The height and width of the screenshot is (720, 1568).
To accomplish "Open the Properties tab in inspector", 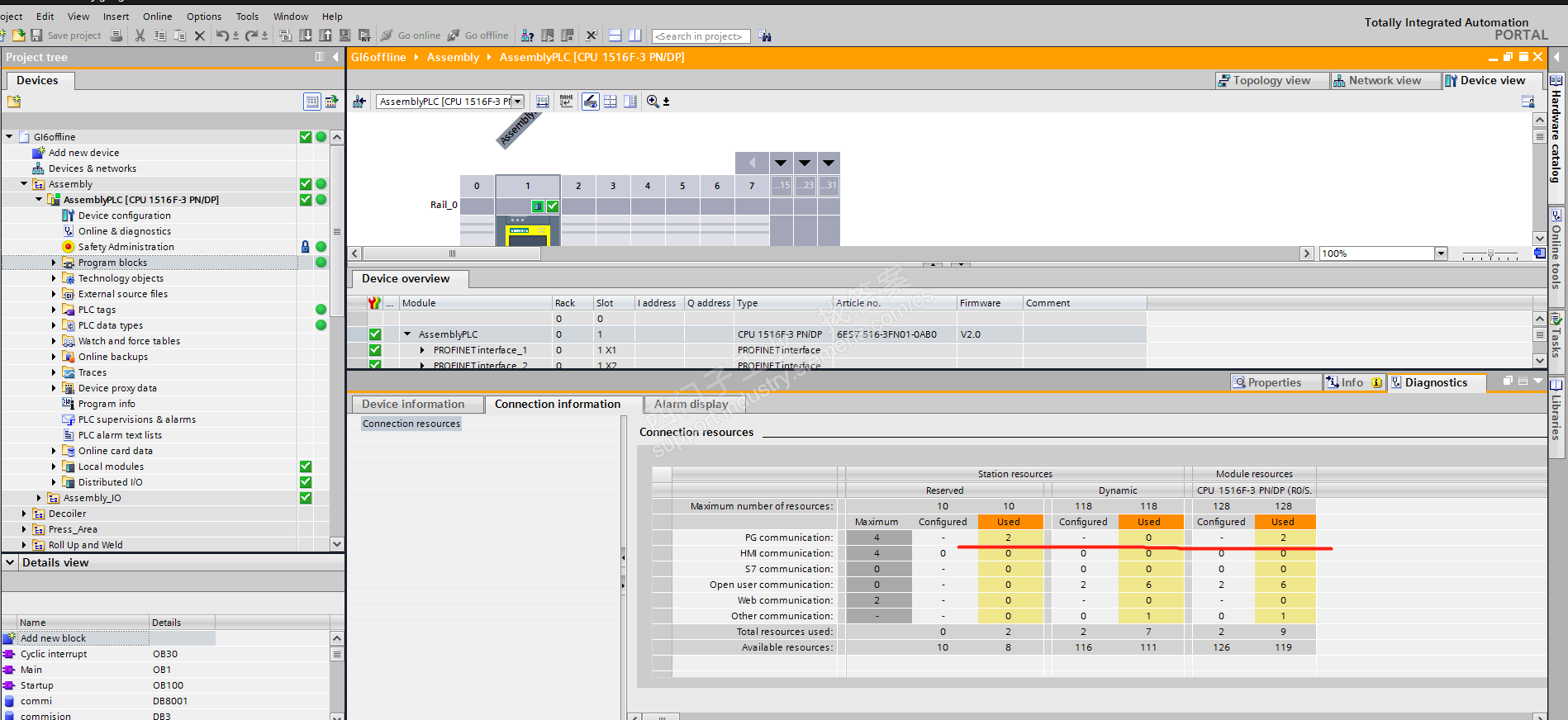I will pos(1275,382).
